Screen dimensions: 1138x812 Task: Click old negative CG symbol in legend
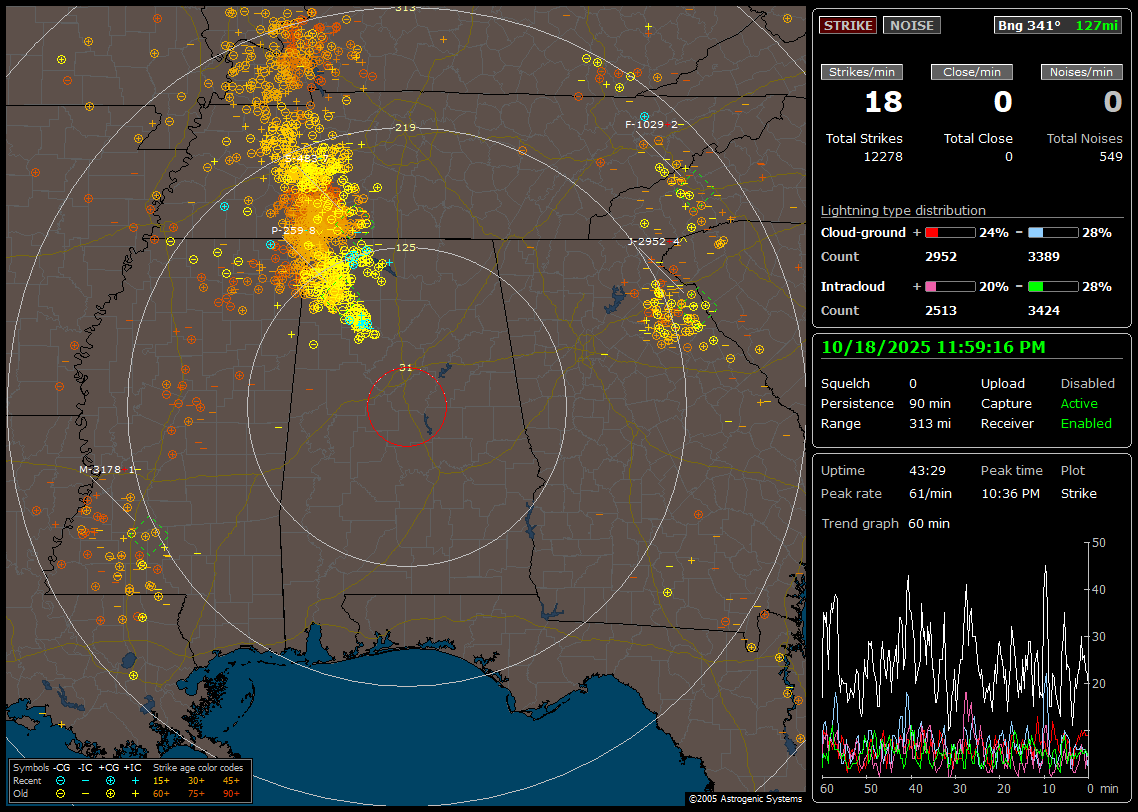coord(61,793)
